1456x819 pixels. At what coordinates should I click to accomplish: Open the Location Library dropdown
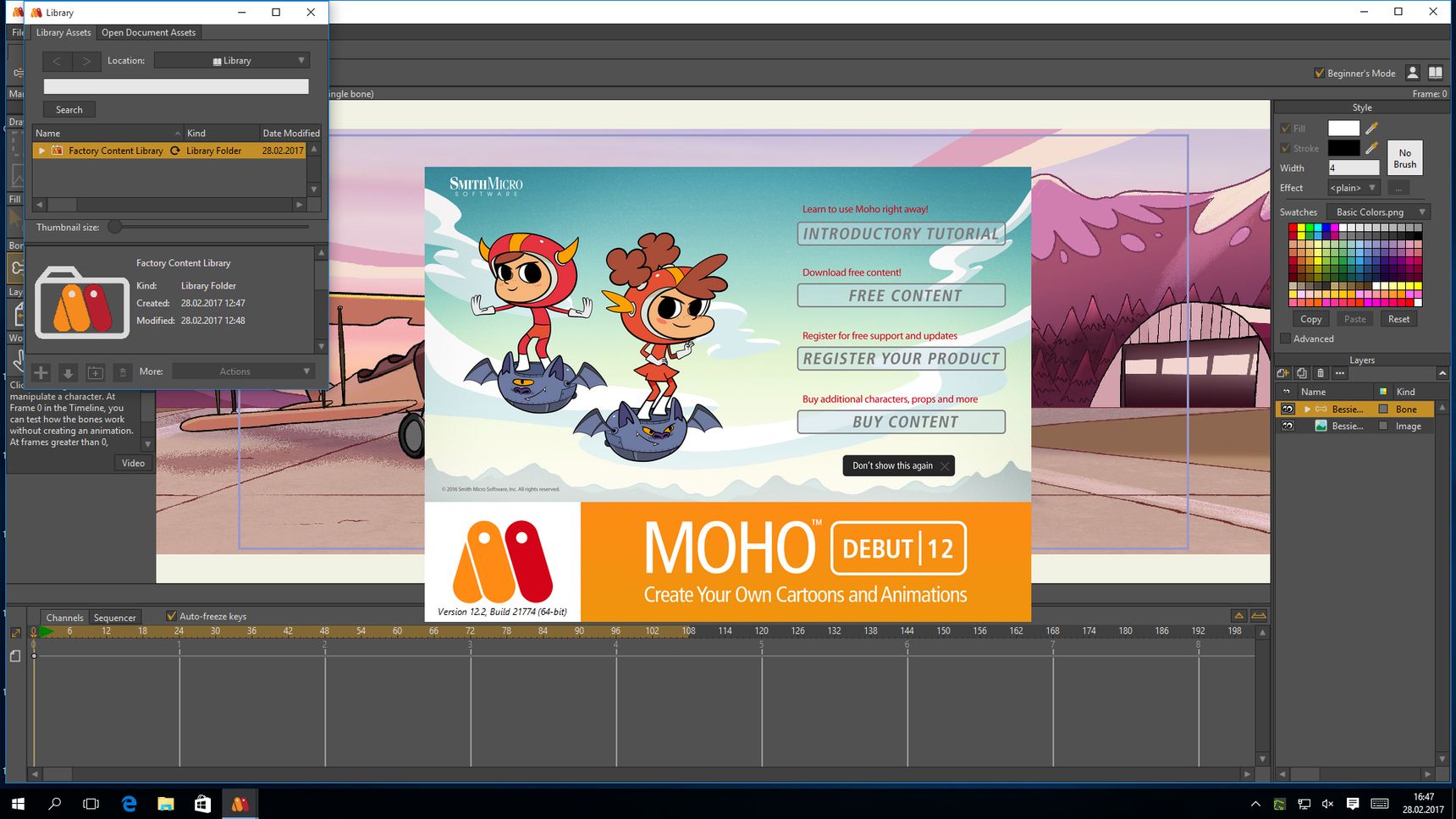tap(232, 61)
